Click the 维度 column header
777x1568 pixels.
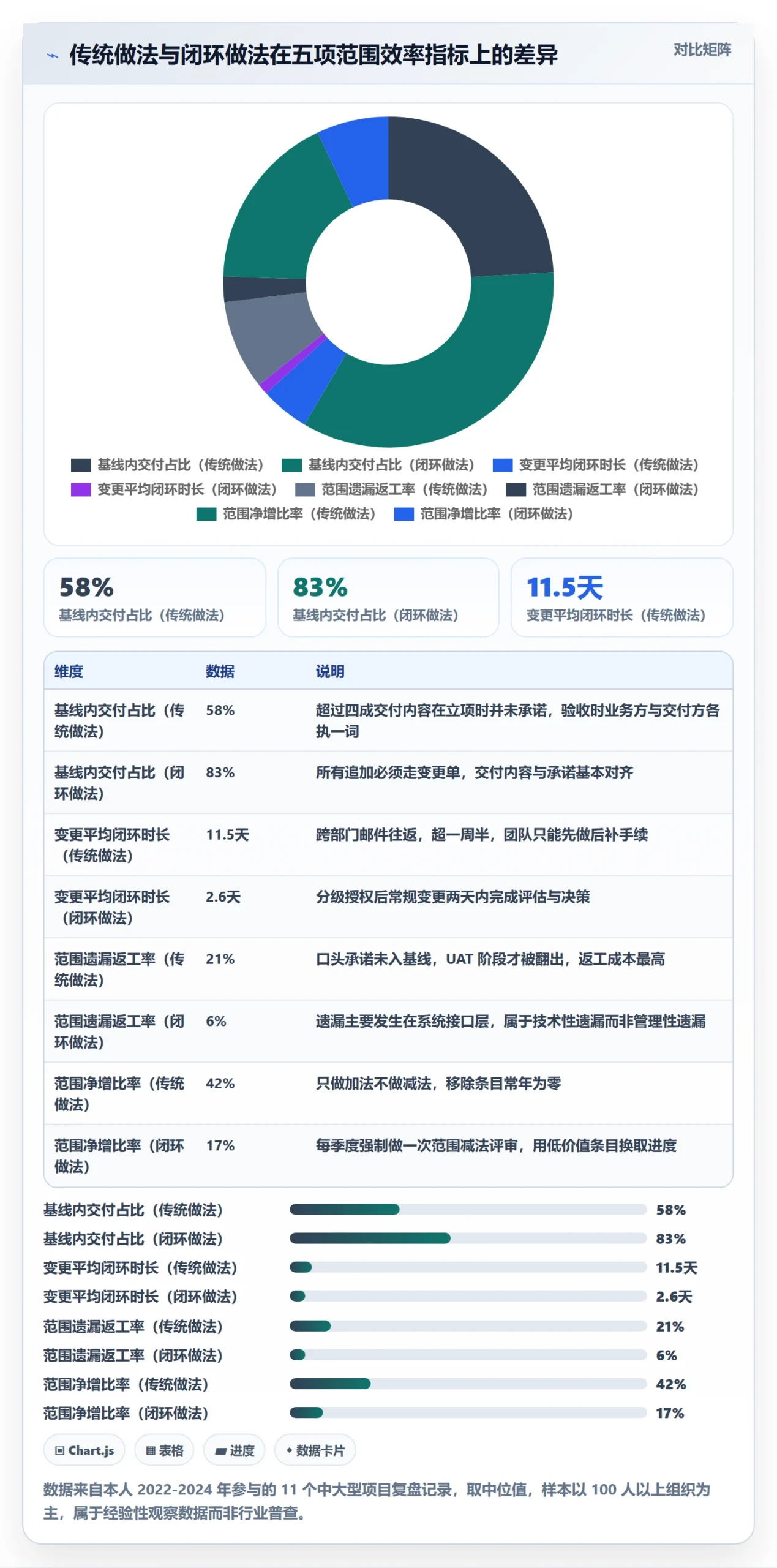(69, 671)
